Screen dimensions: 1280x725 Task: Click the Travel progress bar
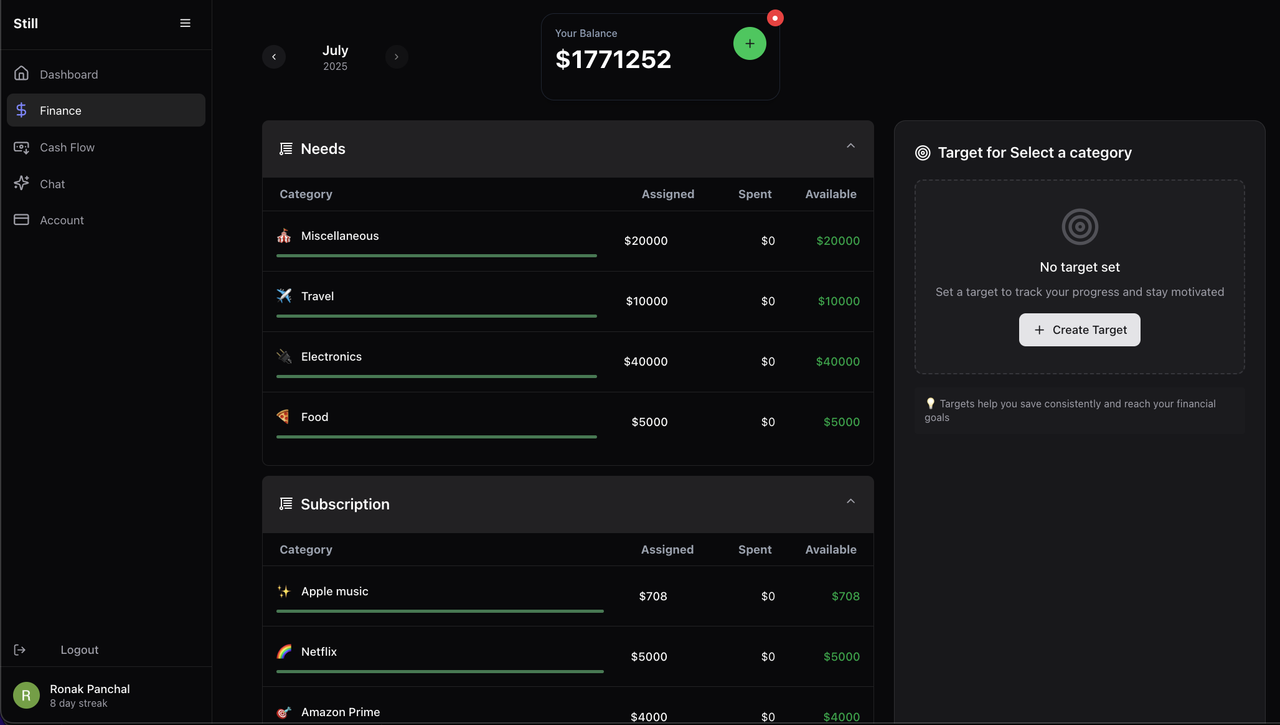(437, 316)
